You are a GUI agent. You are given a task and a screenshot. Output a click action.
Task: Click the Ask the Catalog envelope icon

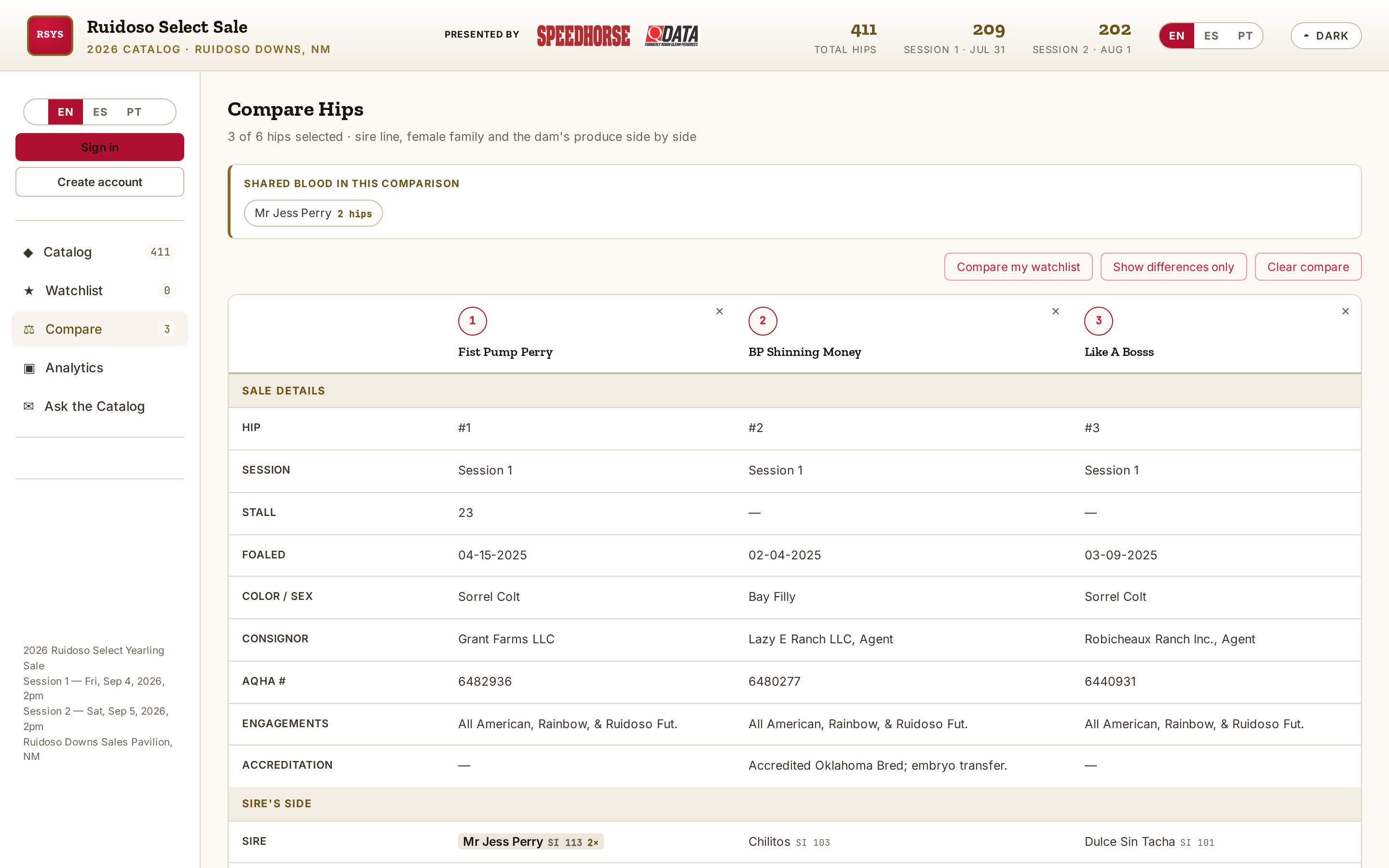(x=29, y=407)
